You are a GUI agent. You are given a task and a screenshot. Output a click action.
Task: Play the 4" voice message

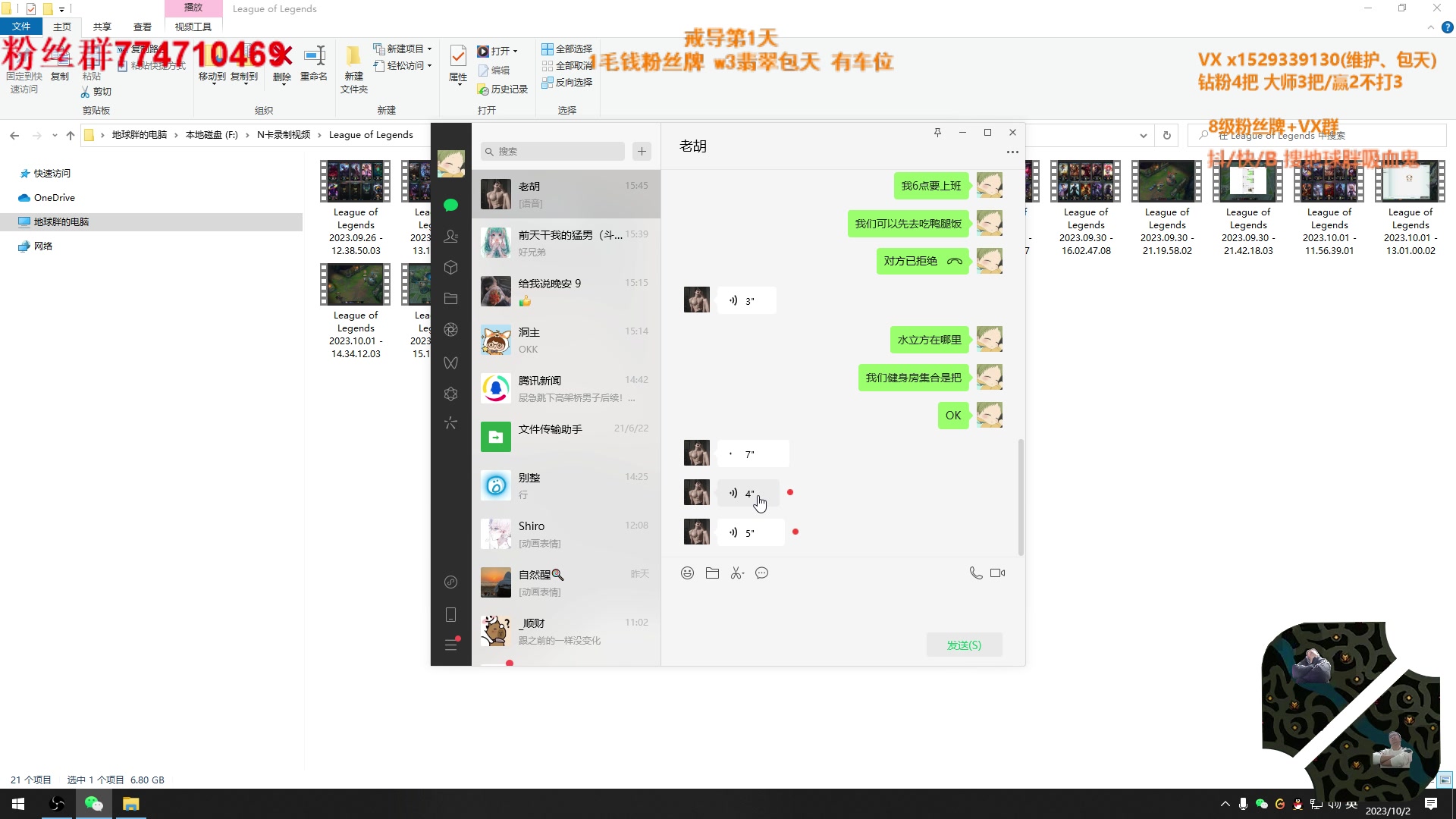tap(748, 494)
